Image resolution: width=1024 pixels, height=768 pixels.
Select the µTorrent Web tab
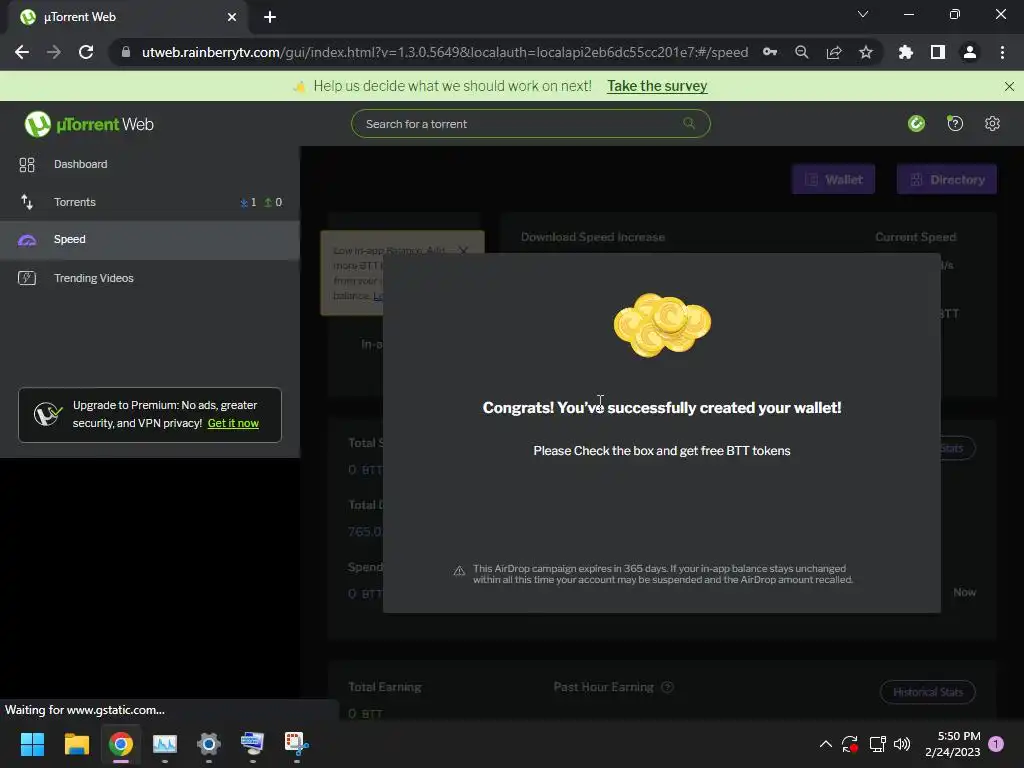(x=127, y=17)
